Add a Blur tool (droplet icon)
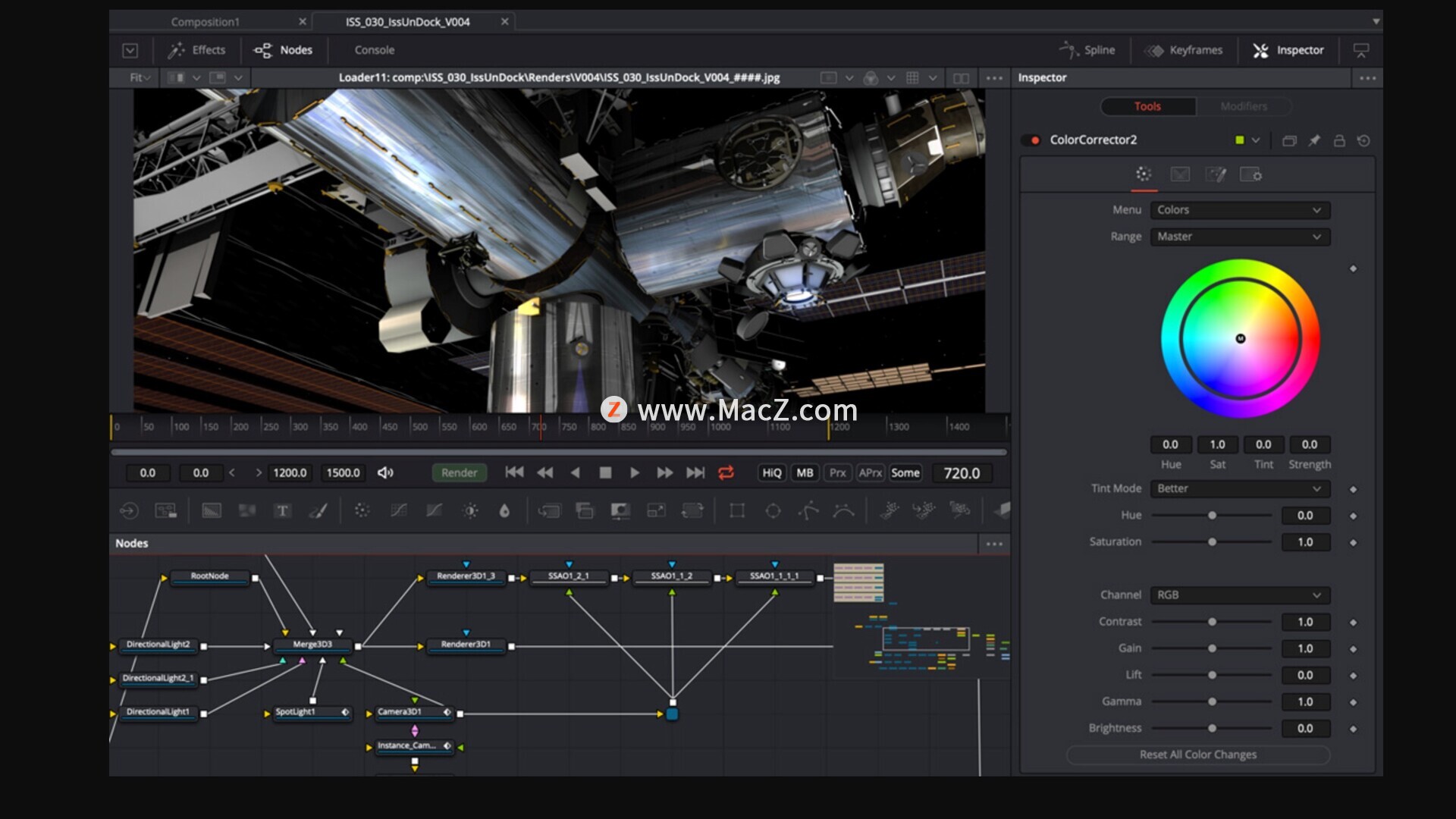1456x819 pixels. (x=504, y=511)
